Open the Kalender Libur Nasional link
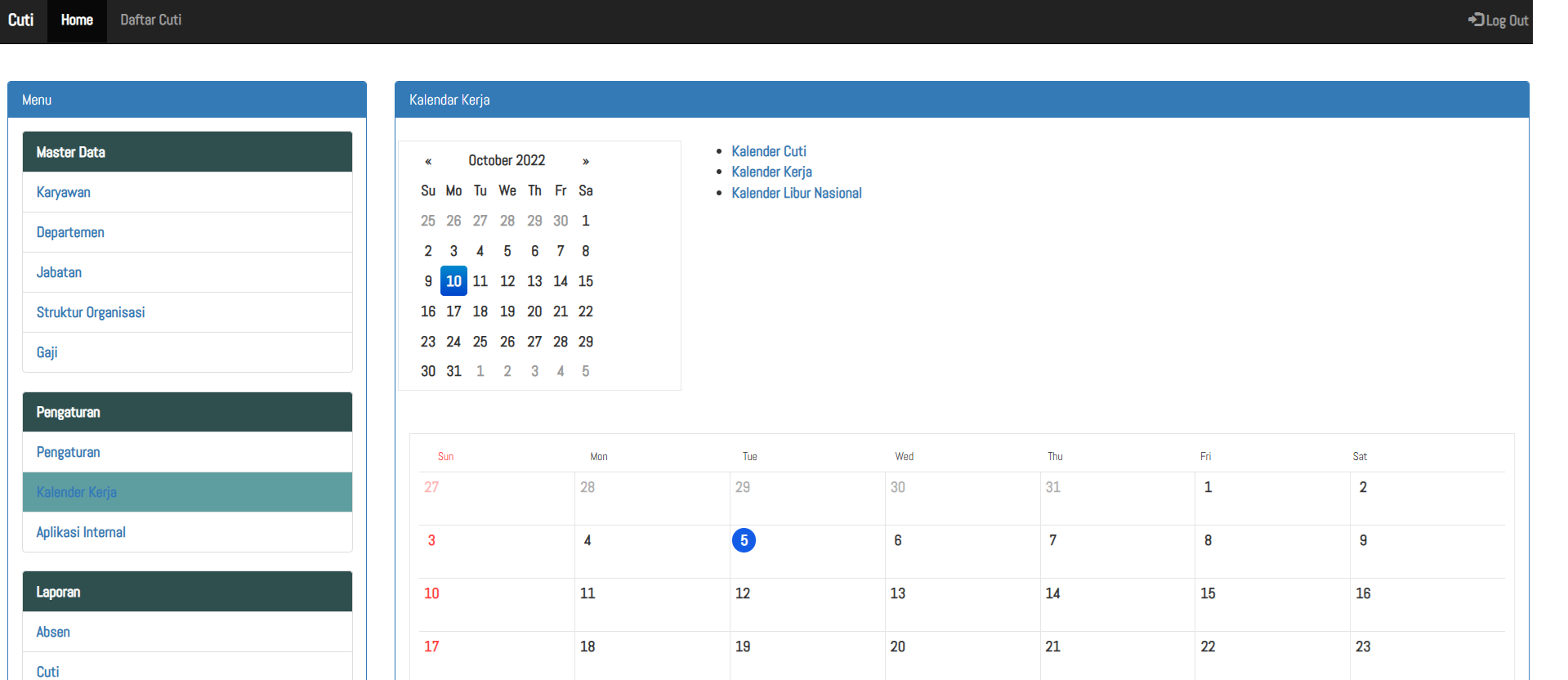The image size is (1568, 680). click(x=797, y=193)
